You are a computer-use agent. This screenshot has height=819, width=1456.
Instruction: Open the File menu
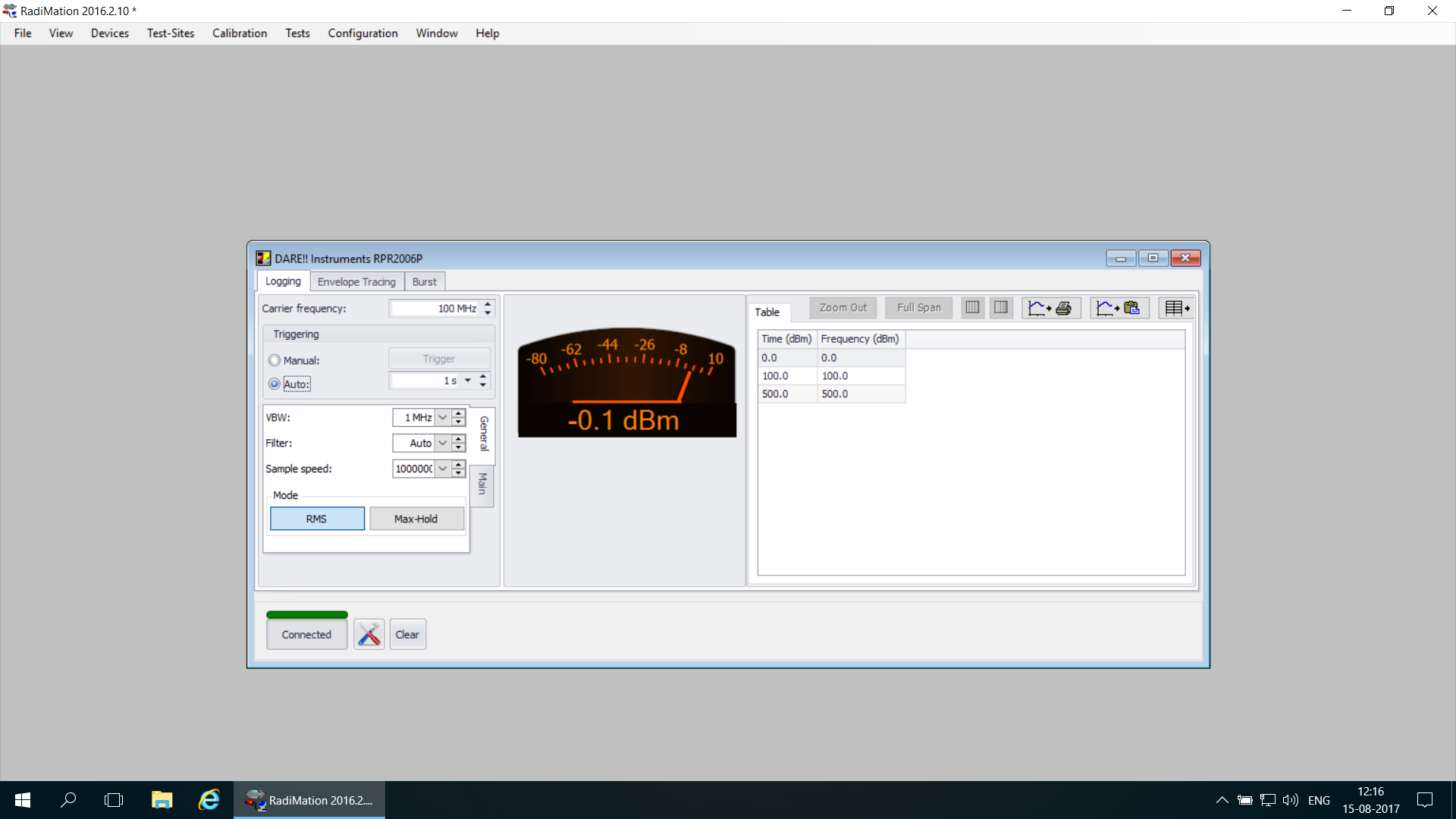pos(23,33)
